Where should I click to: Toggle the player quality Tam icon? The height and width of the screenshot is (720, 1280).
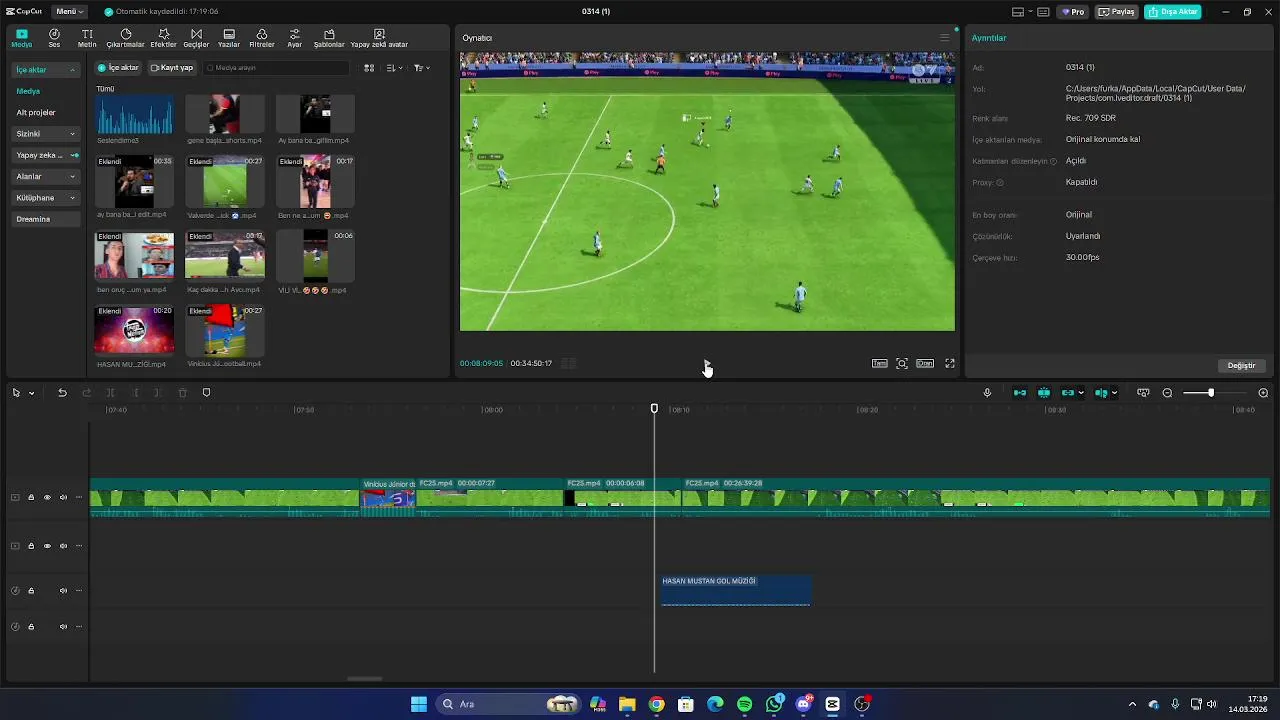880,364
